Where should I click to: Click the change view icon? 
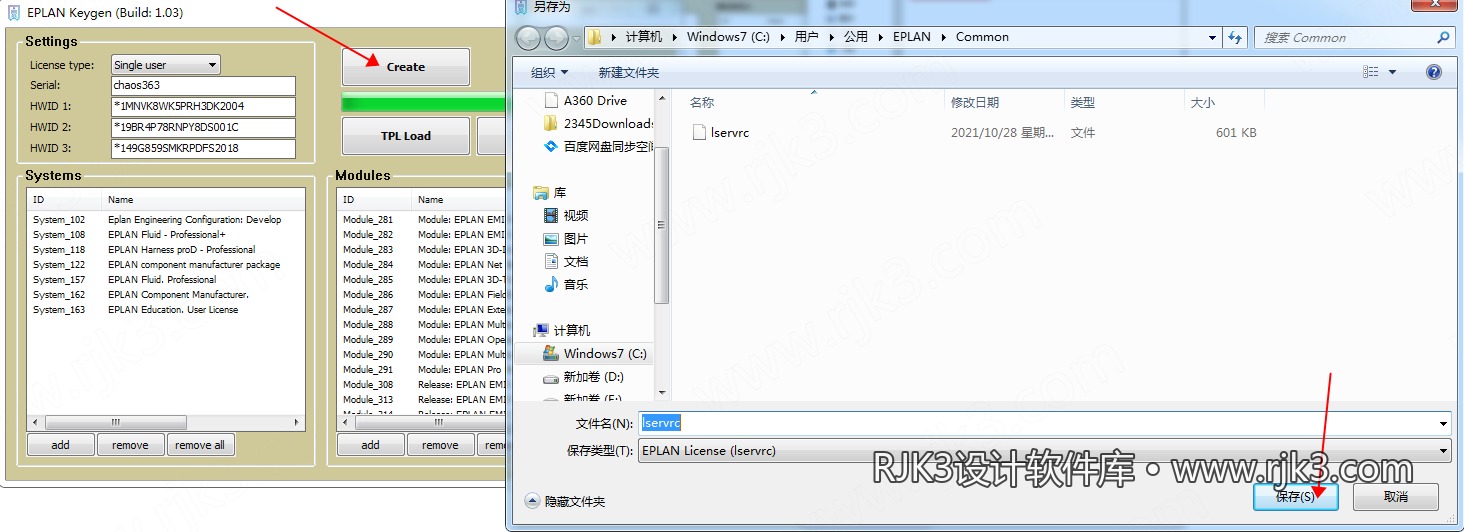1370,72
